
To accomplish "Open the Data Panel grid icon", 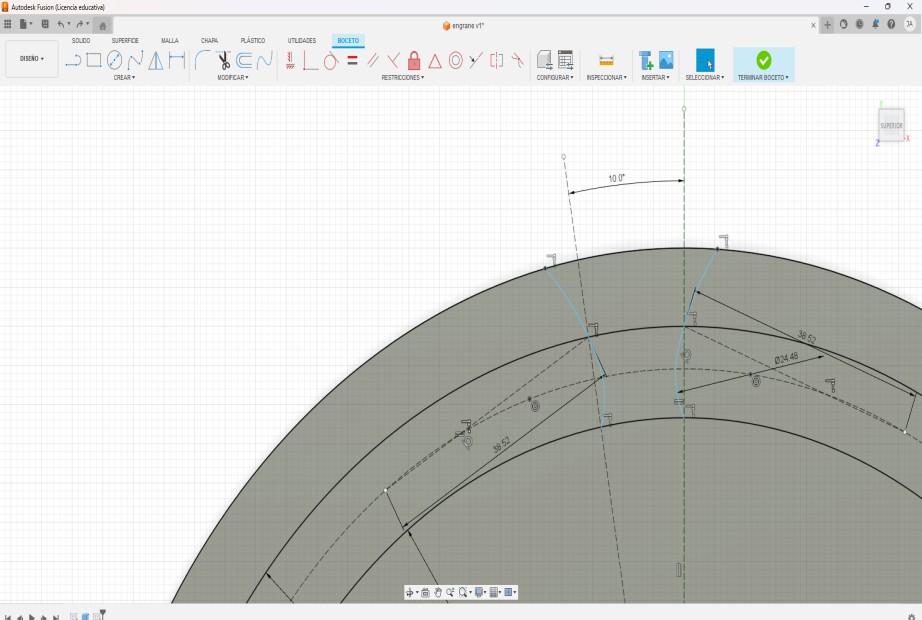I will pyautogui.click(x=8, y=24).
